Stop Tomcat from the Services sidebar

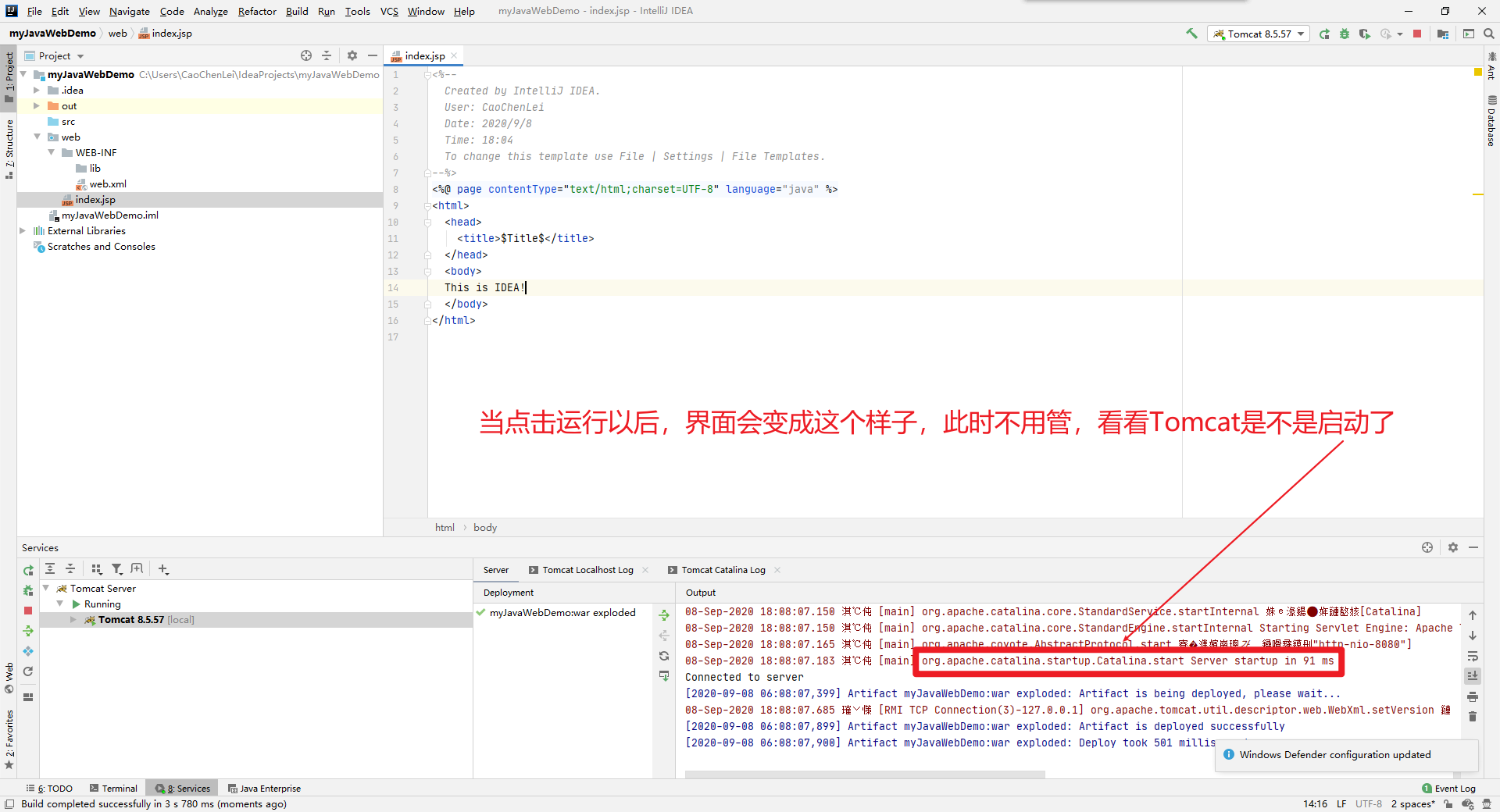[x=28, y=611]
